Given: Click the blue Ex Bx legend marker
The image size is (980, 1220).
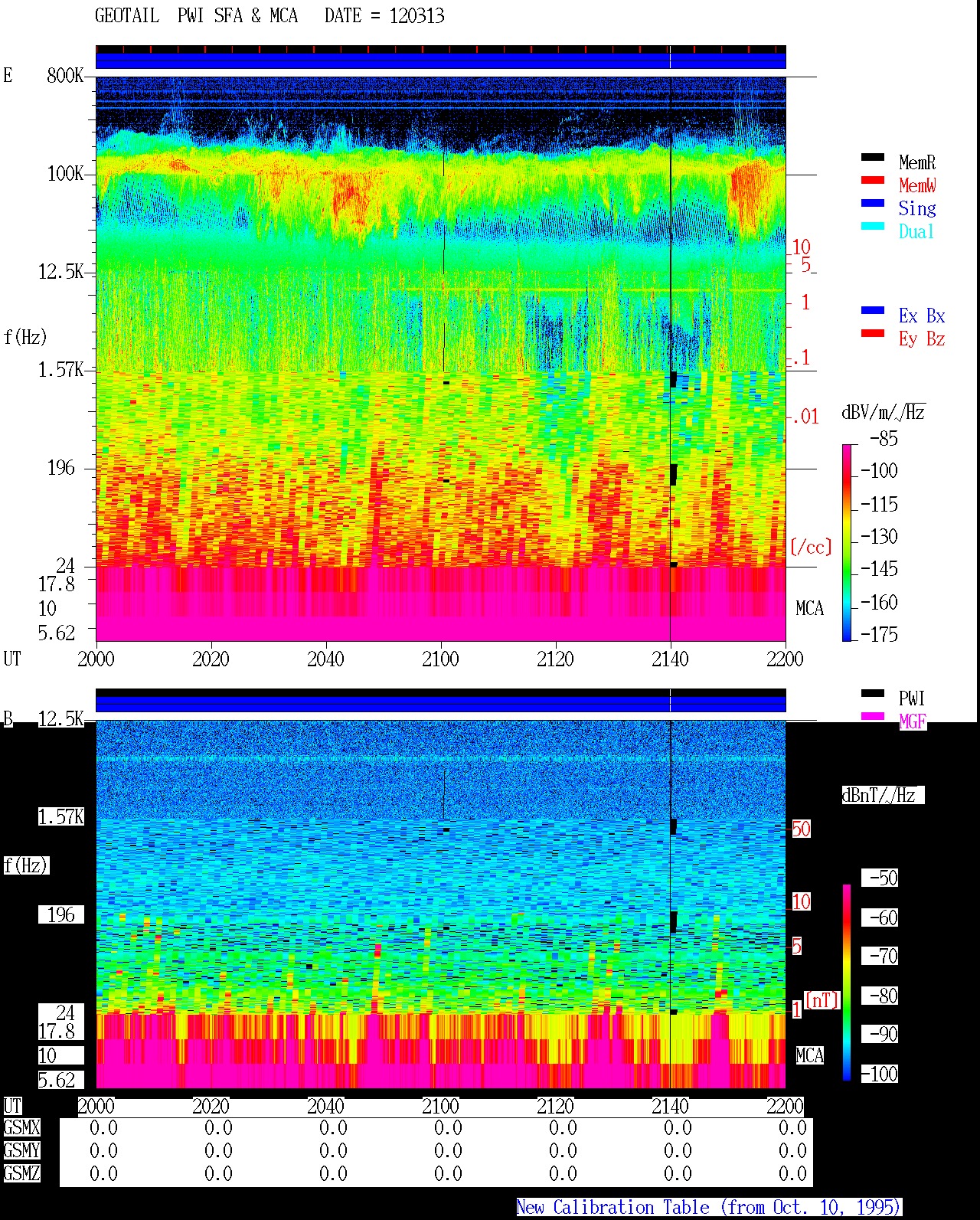Looking at the screenshot, I should tap(872, 311).
